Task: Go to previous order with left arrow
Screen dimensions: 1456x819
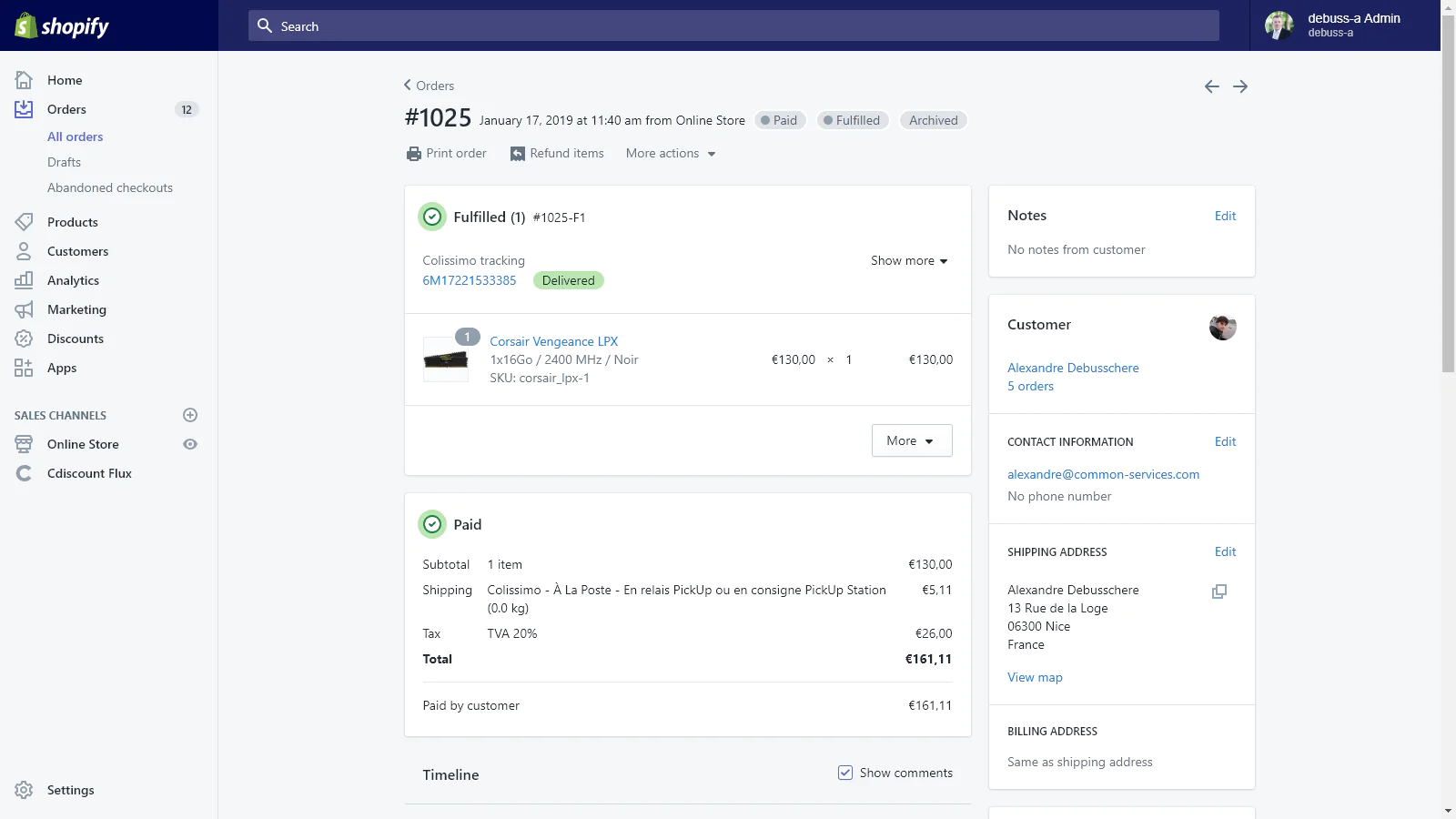Action: [1211, 86]
